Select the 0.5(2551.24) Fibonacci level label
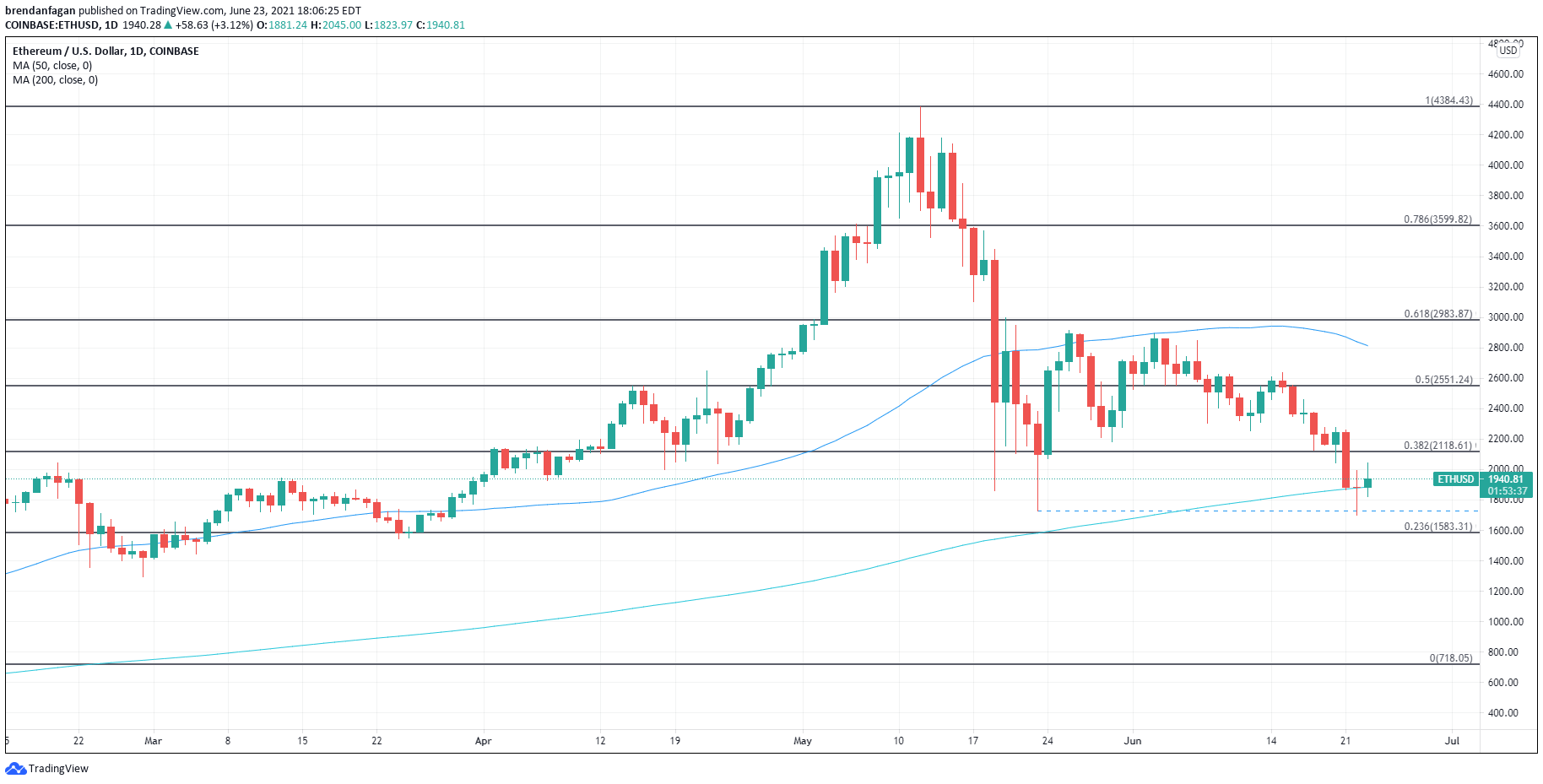This screenshot has width=1543, height=784. (x=1443, y=380)
